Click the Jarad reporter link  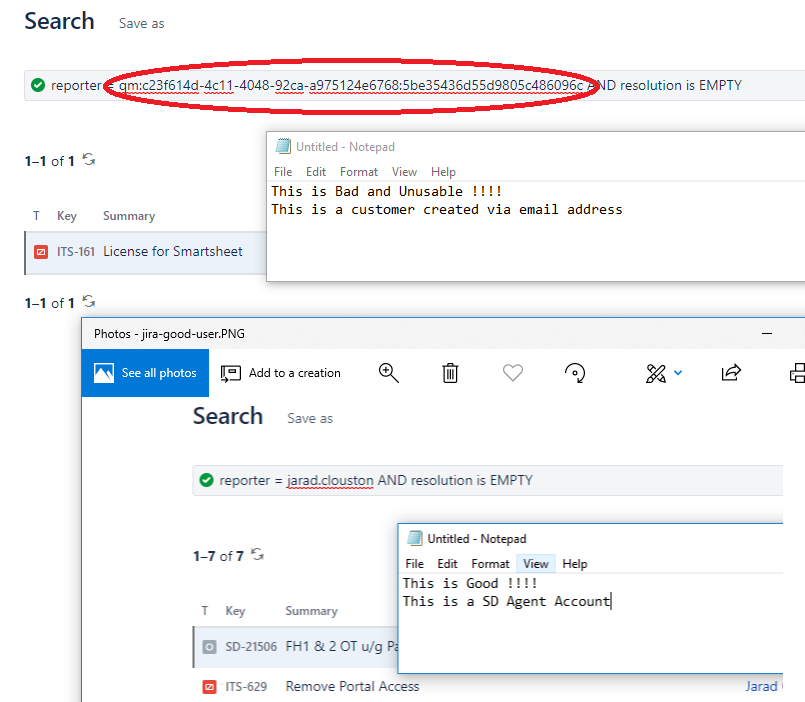761,687
